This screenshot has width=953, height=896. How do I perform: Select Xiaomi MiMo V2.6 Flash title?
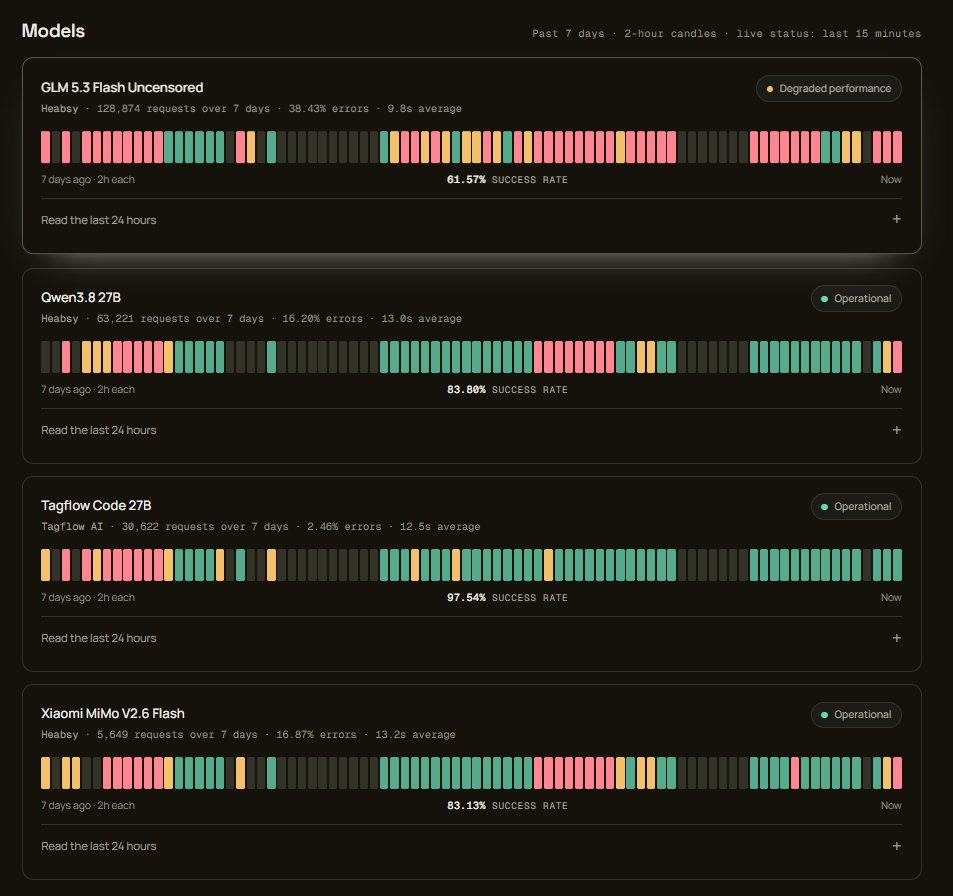(112, 713)
